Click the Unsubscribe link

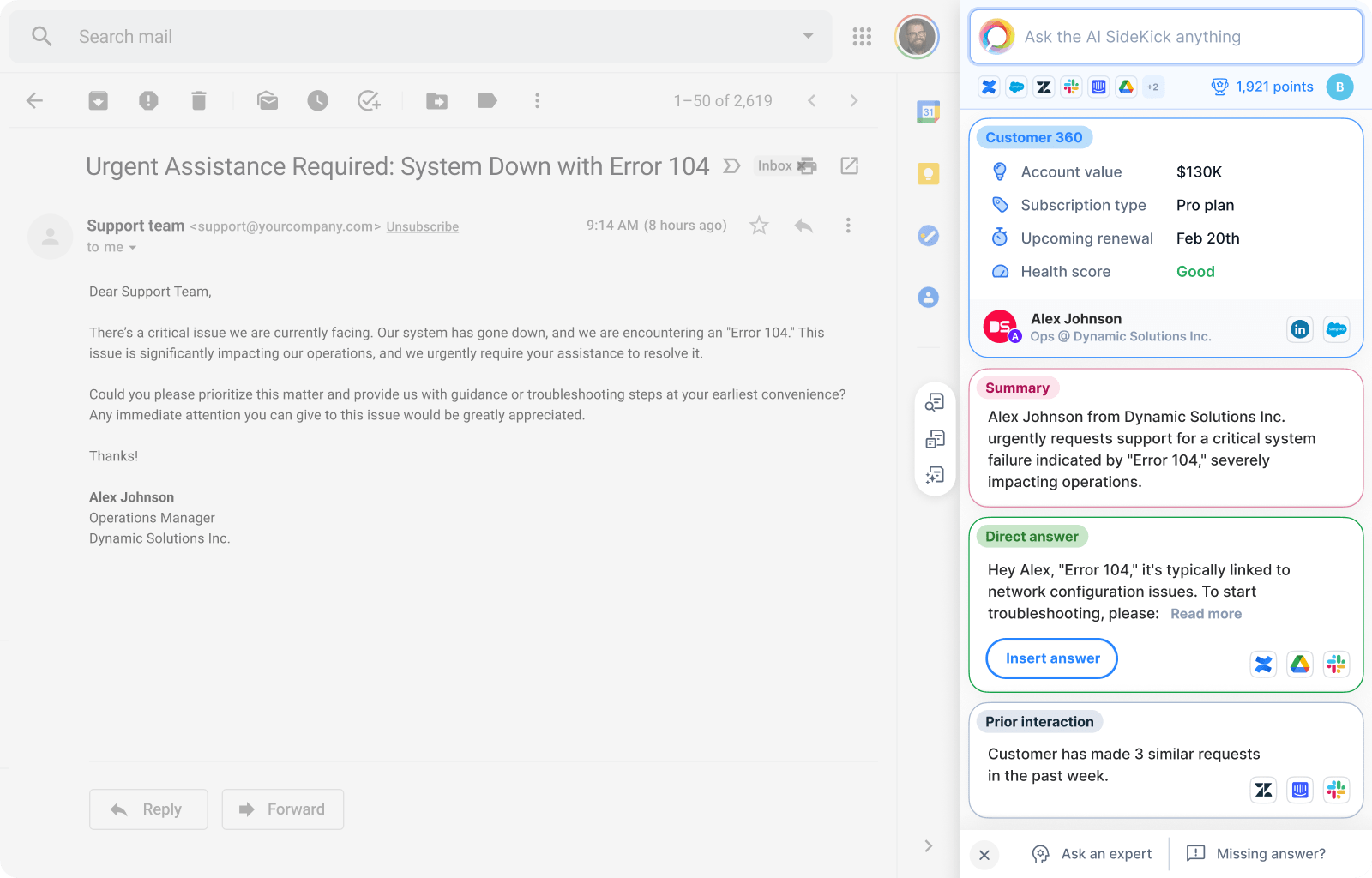point(422,227)
